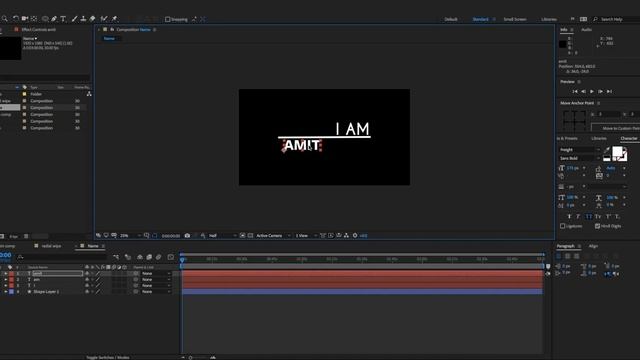The width and height of the screenshot is (640, 360).
Task: Select the Roto Brush tool
Action: (x=104, y=19)
